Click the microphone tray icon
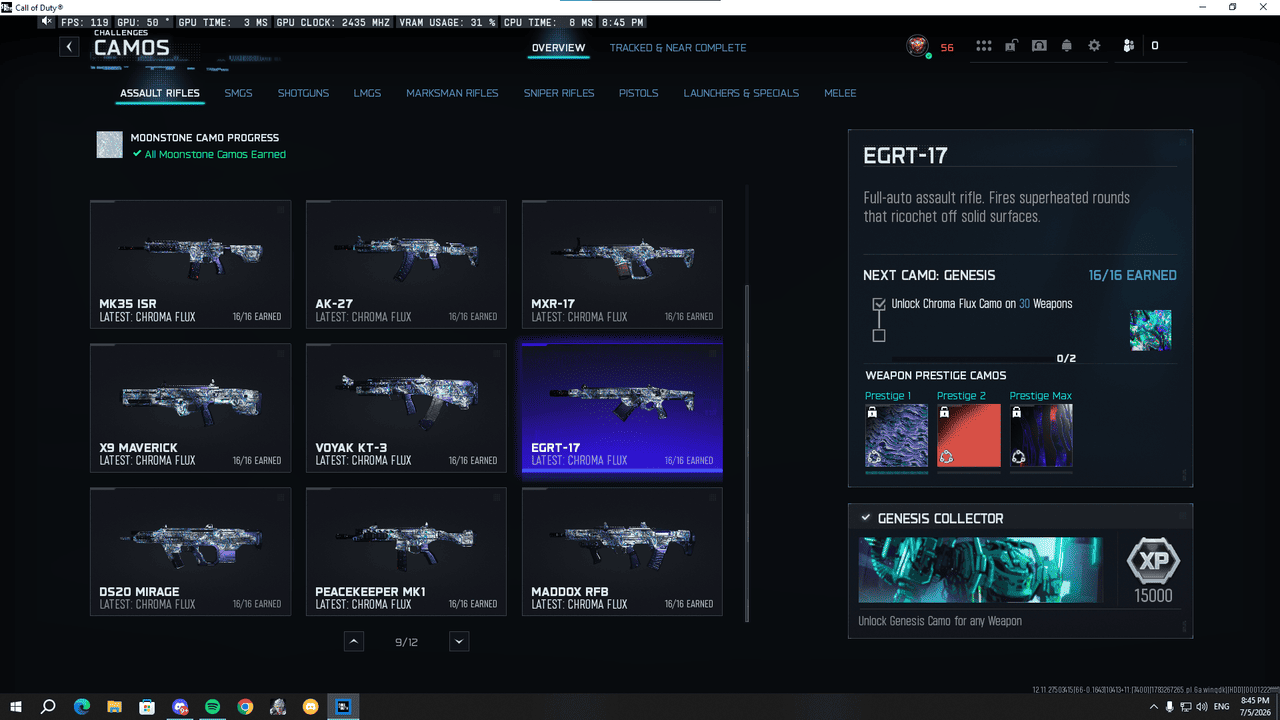Screen dimensions: 1280x720 coord(1171,707)
